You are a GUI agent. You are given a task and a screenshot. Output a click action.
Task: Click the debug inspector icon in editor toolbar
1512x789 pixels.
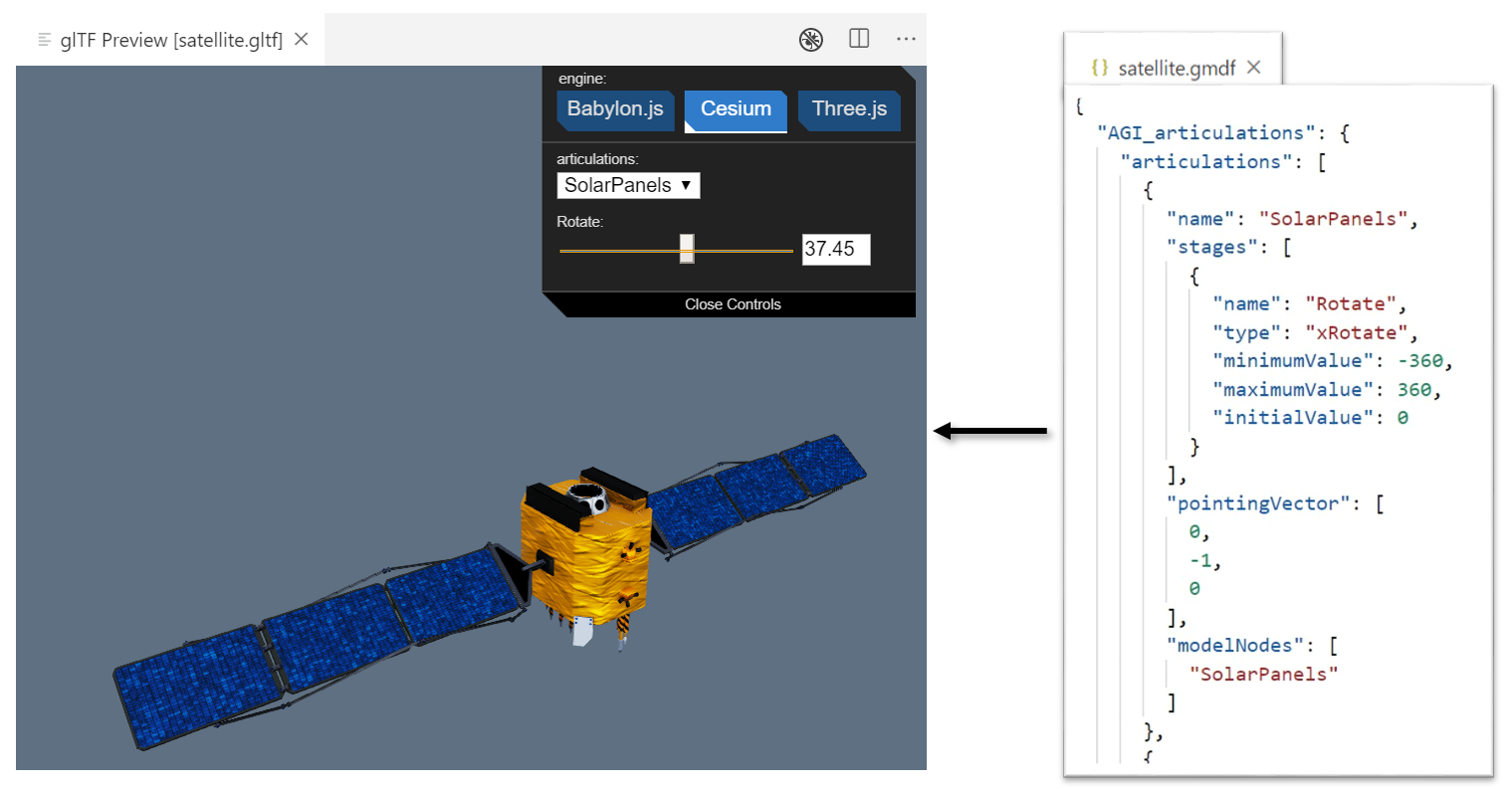coord(811,40)
